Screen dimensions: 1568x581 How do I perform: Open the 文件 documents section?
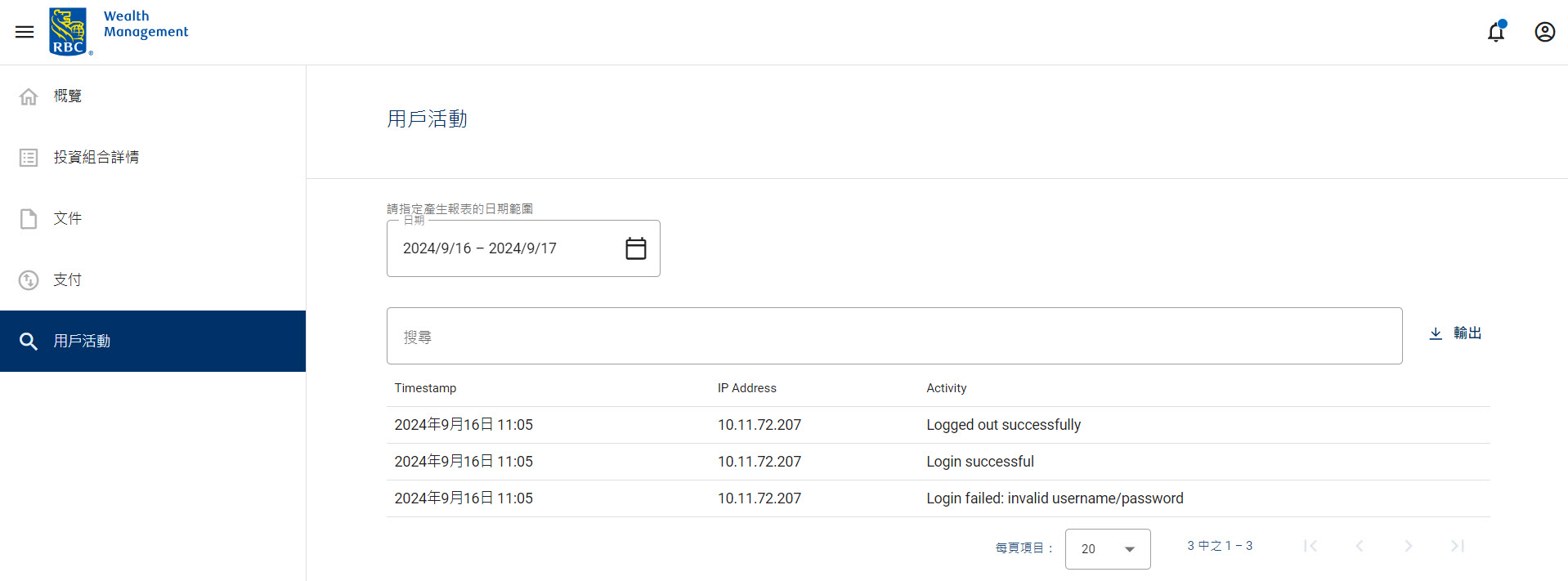coord(153,219)
